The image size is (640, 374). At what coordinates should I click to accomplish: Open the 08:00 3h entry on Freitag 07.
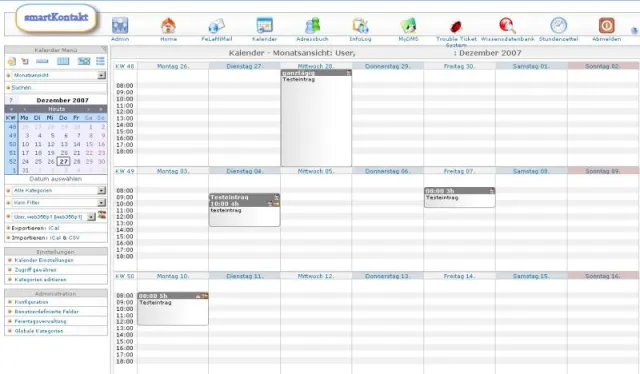click(x=459, y=197)
